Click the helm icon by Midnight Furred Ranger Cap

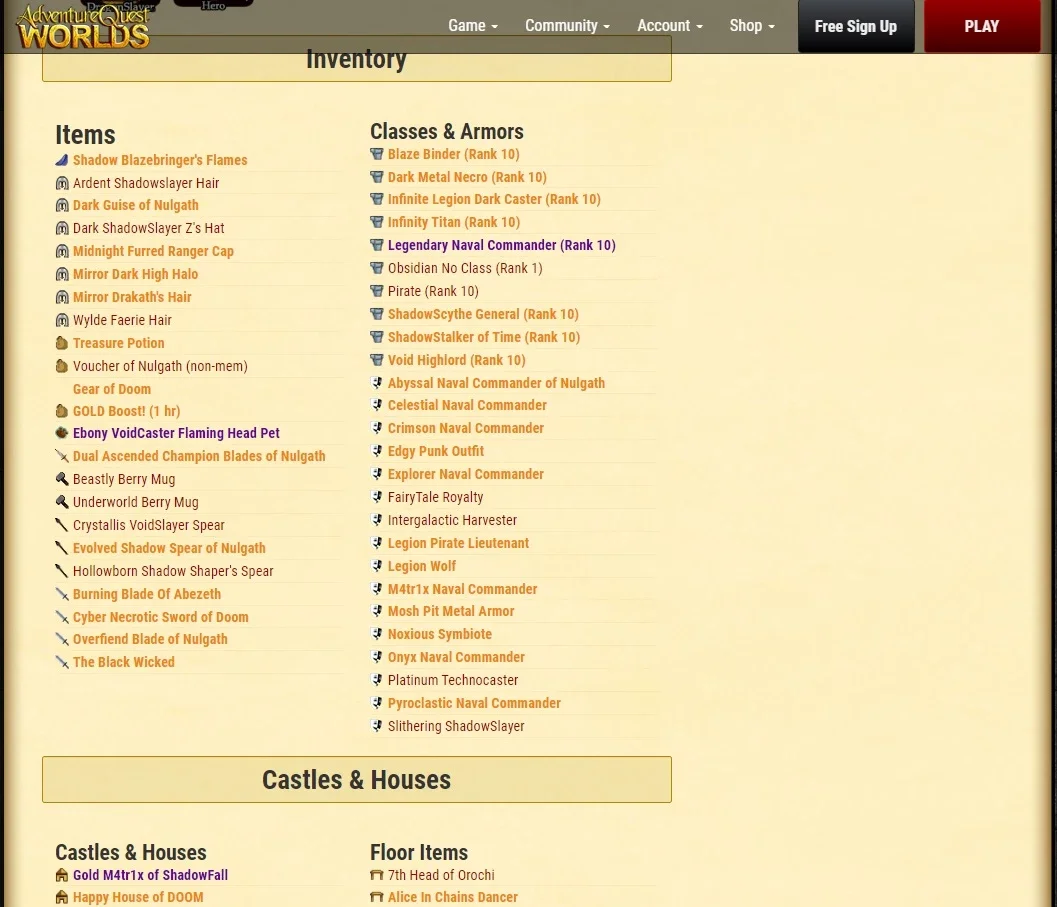(61, 251)
